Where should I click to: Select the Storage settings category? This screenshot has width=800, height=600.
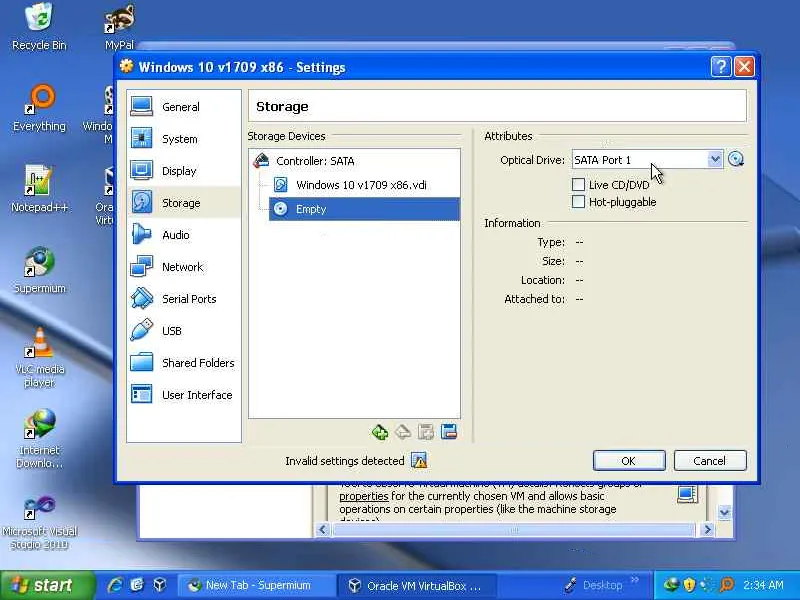tap(184, 203)
